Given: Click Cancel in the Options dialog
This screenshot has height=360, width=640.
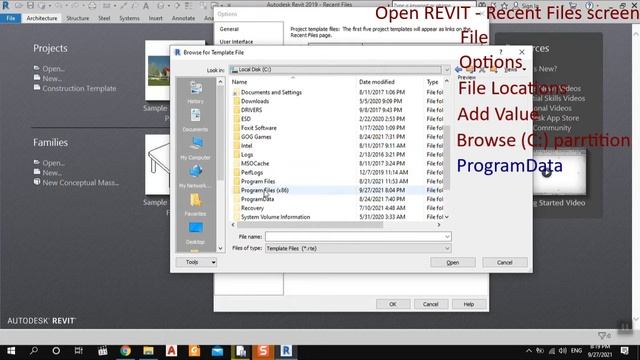Looking at the screenshot, I should (x=430, y=304).
